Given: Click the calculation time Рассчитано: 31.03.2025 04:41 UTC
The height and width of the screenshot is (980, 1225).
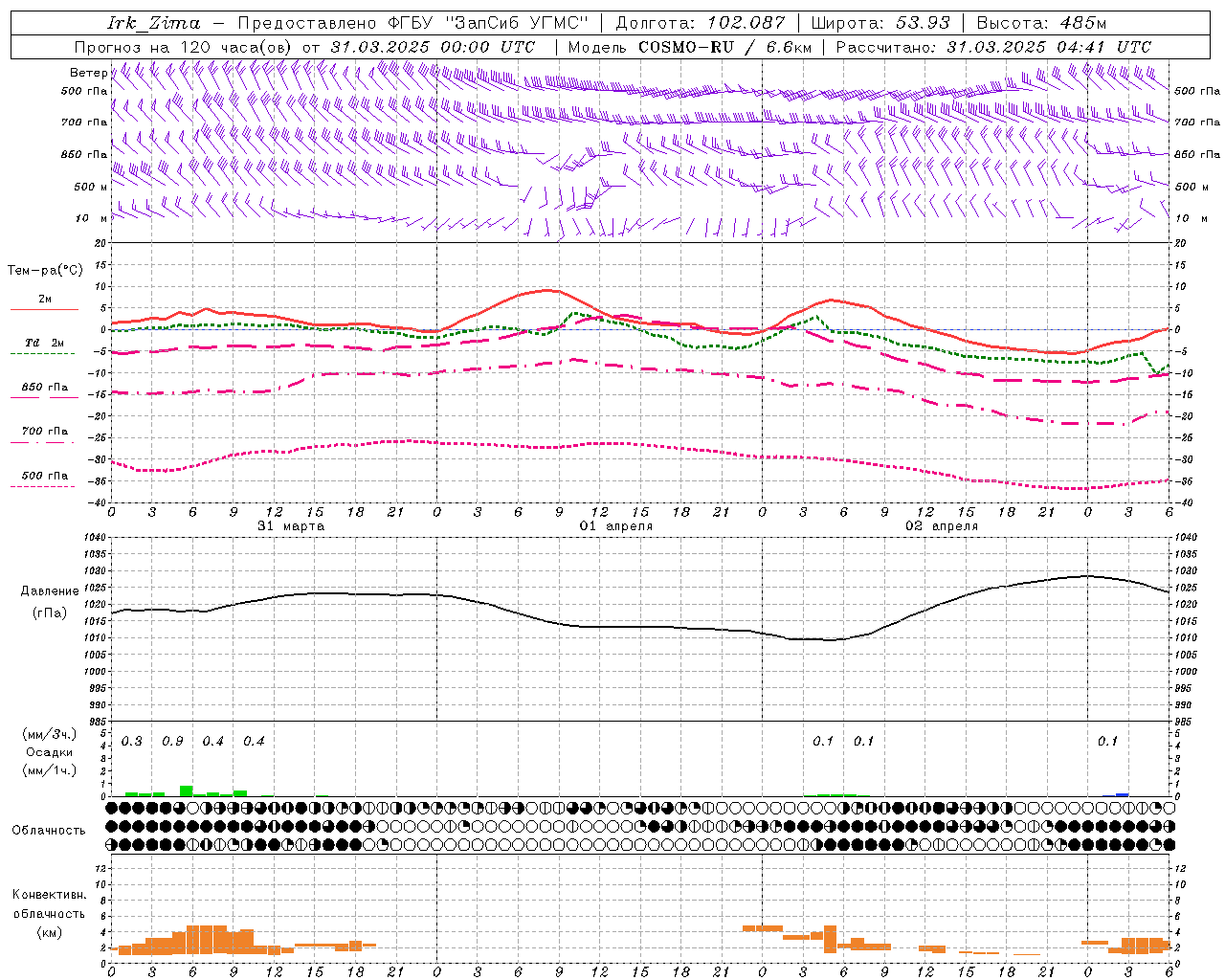Looking at the screenshot, I should click(993, 47).
